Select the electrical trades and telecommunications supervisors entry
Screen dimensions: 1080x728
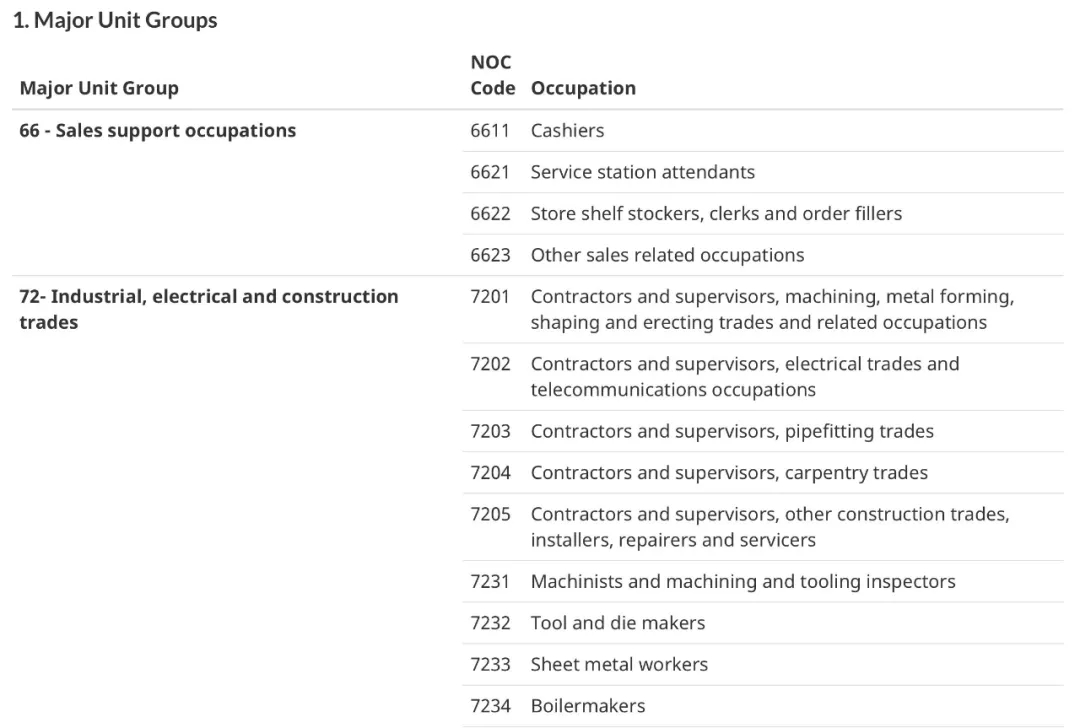(744, 377)
